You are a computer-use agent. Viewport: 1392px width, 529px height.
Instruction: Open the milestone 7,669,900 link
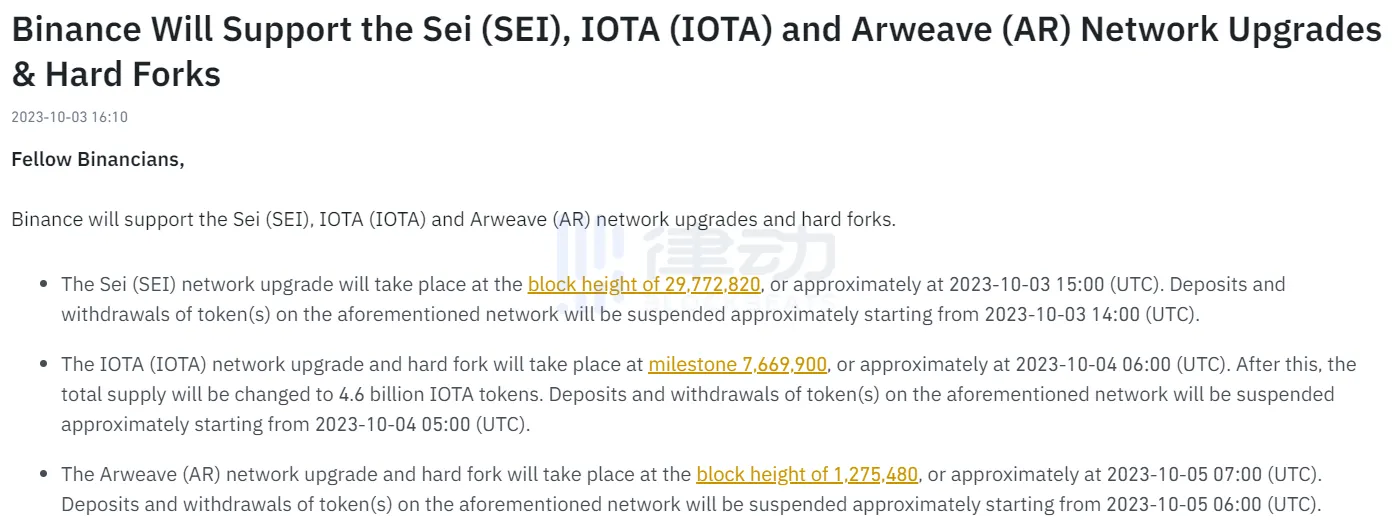738,365
